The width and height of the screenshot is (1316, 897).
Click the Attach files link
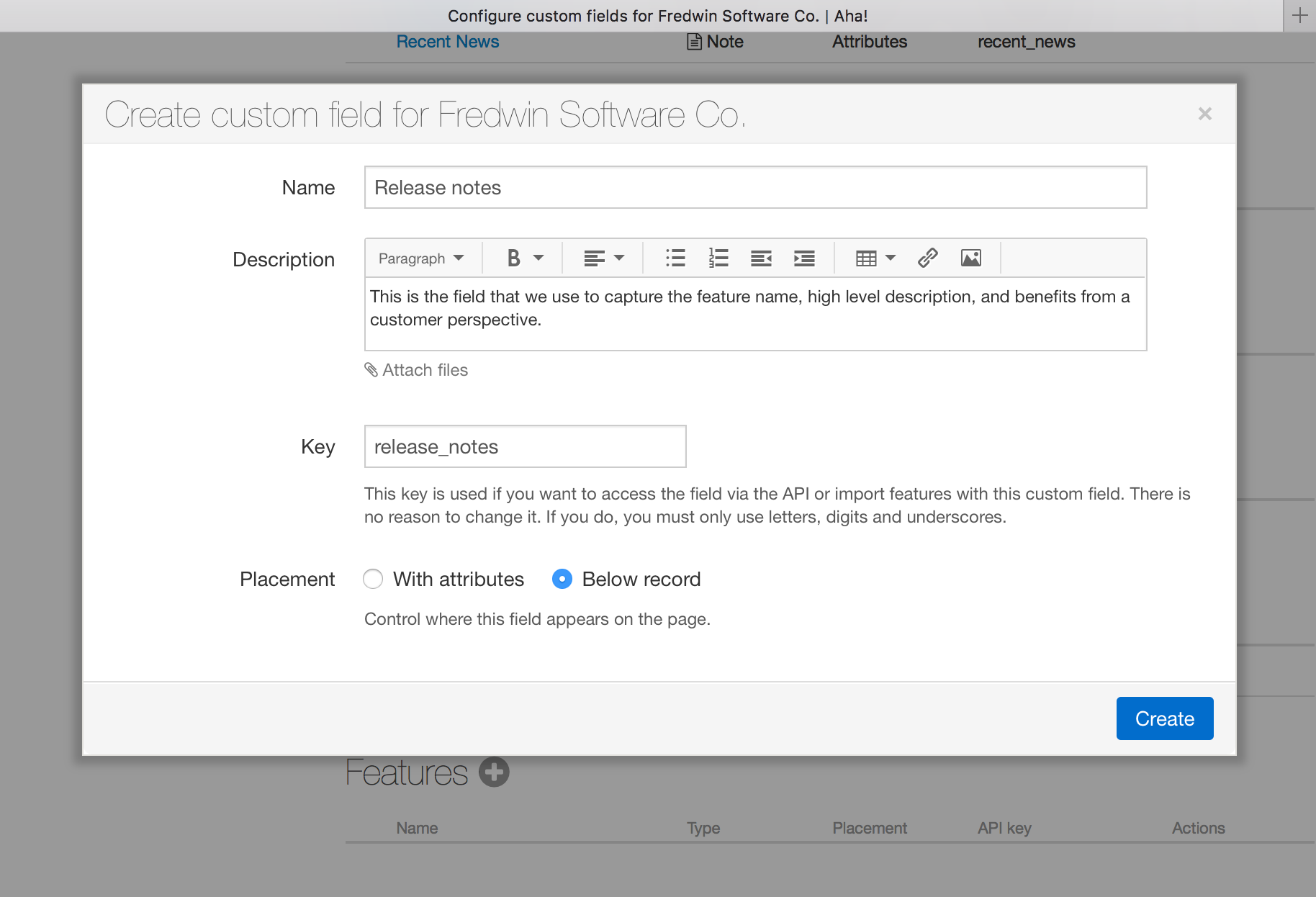pos(425,370)
